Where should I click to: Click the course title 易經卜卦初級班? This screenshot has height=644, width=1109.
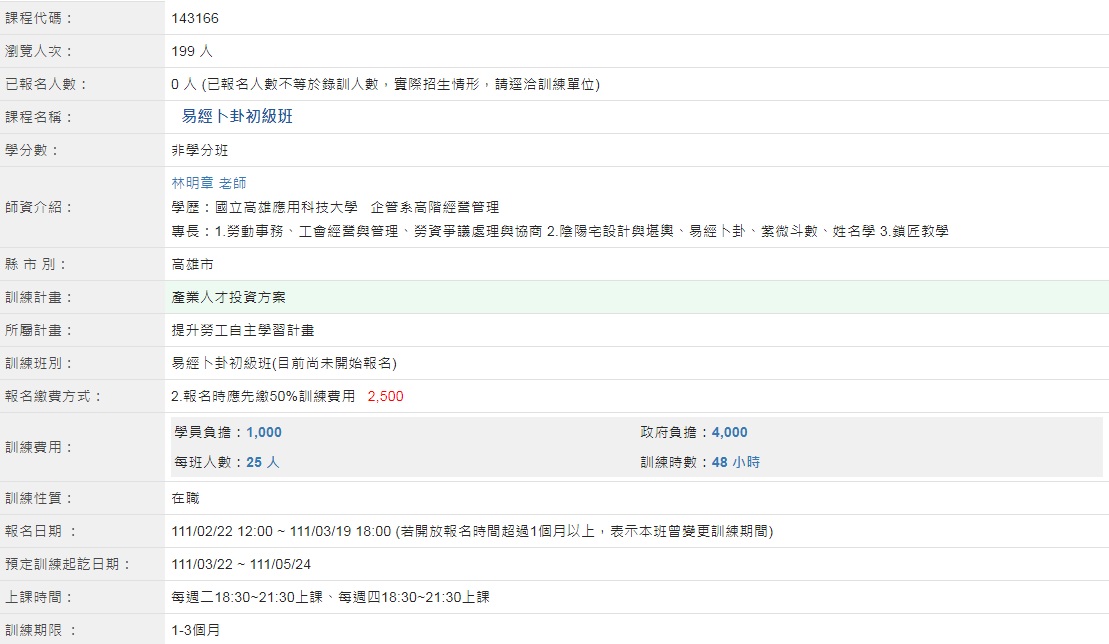(237, 117)
